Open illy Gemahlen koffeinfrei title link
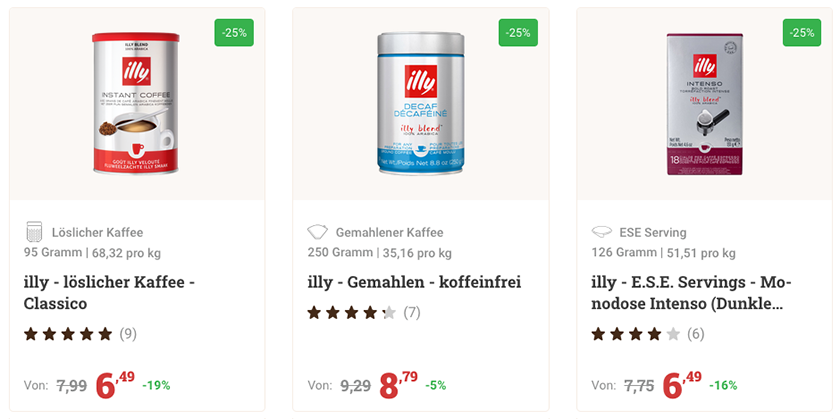Screen dimensions: 840x419 point(414,282)
